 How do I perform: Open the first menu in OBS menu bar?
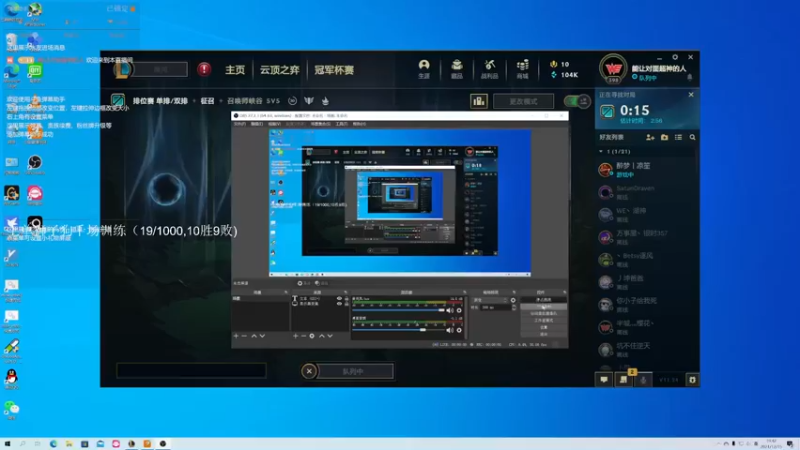pyautogui.click(x=239, y=124)
